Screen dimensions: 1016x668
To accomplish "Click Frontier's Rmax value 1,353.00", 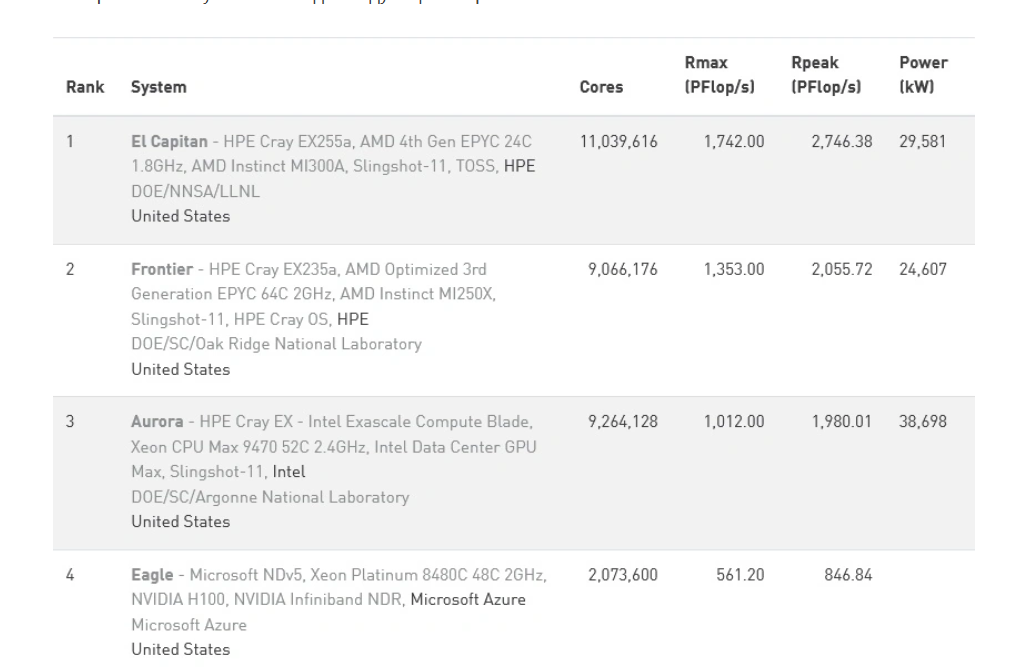I will pyautogui.click(x=733, y=270).
